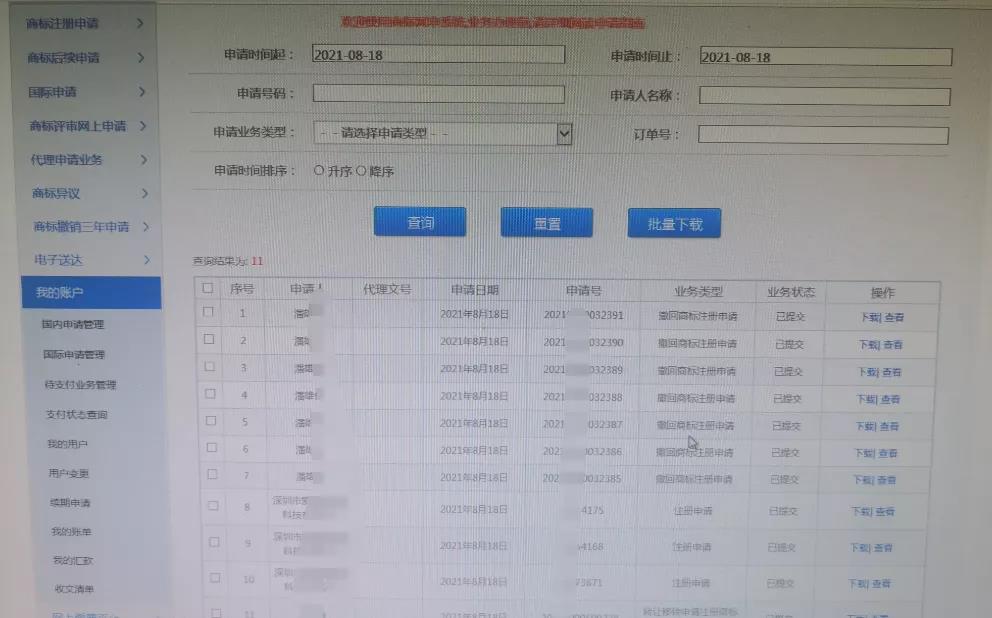
Task: Check the checkbox for row 5
Action: click(209, 421)
